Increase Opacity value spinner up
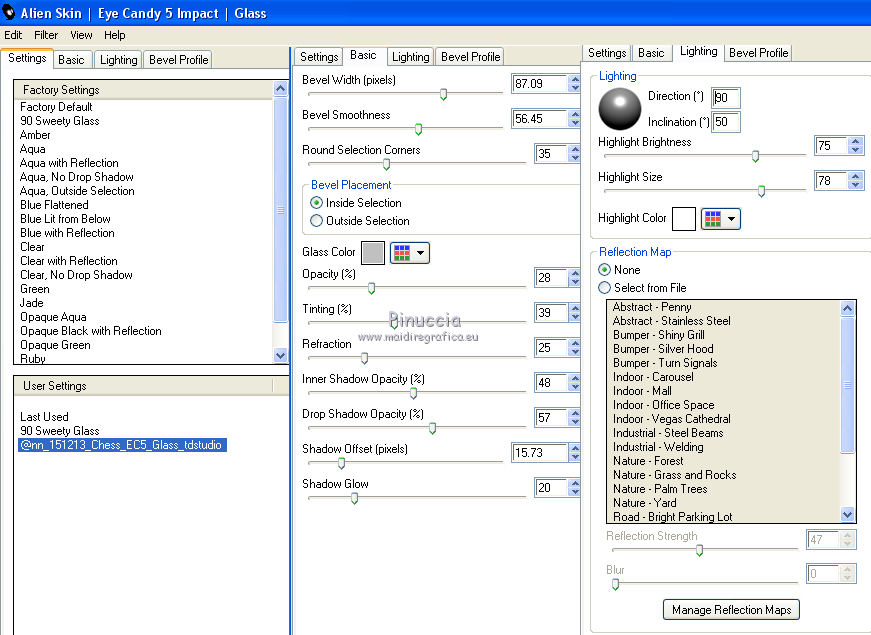 [x=575, y=273]
